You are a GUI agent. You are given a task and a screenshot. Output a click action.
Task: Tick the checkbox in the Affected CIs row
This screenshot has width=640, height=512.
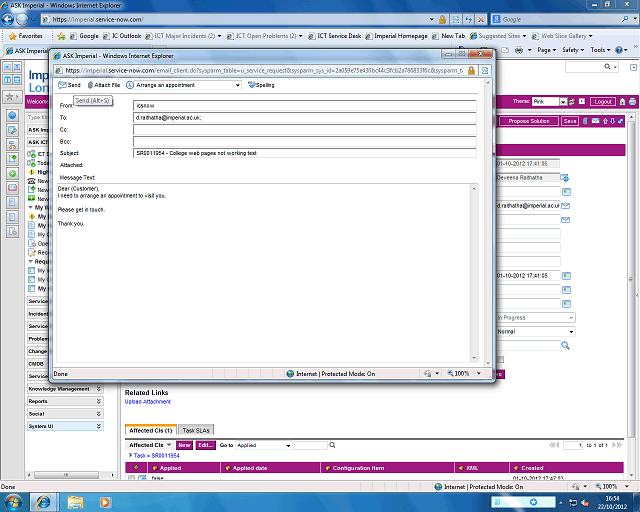[131, 479]
